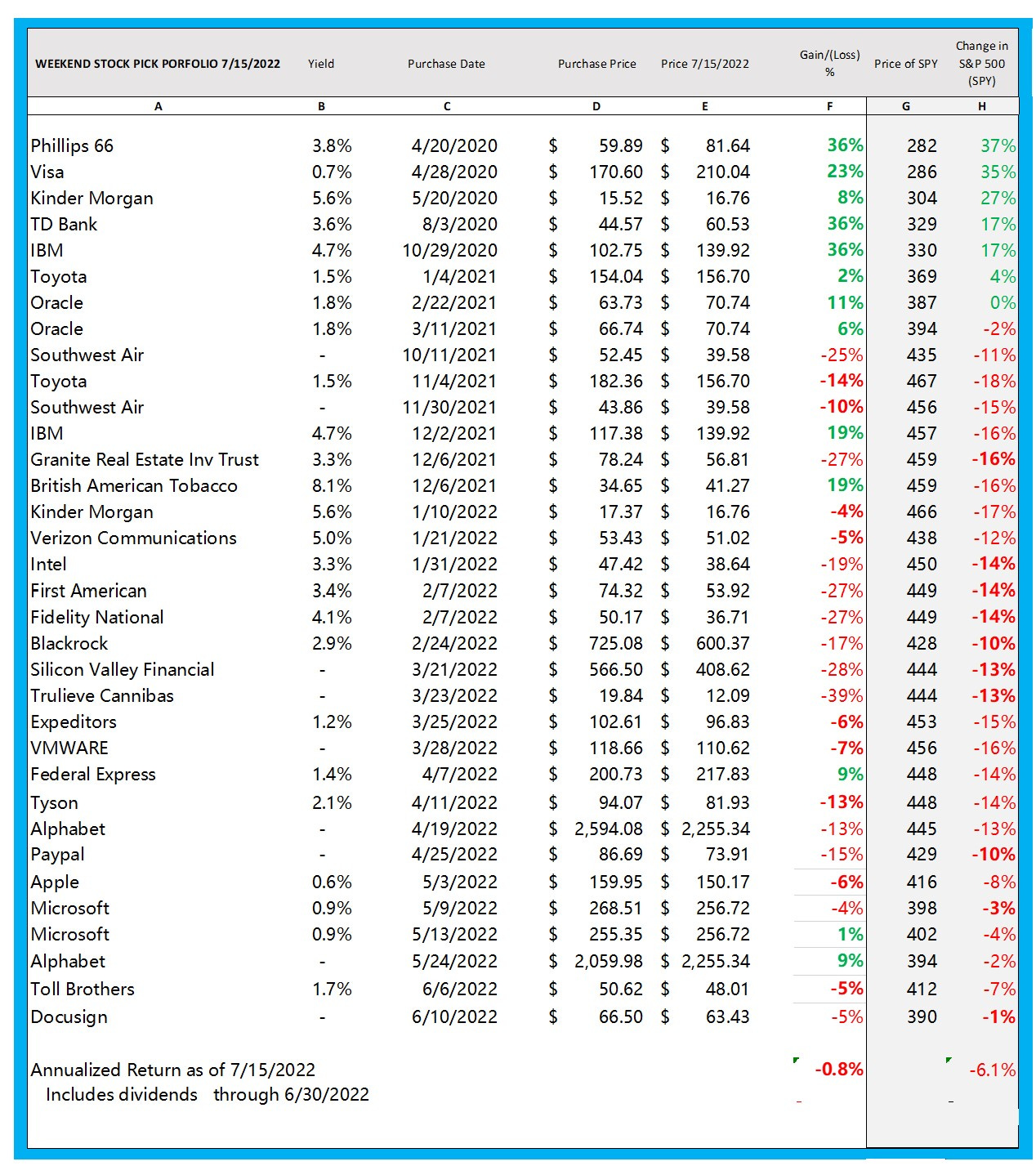The image size is (1036, 1175).
Task: Select Tyson purchase price 94.07
Action: coord(621,802)
